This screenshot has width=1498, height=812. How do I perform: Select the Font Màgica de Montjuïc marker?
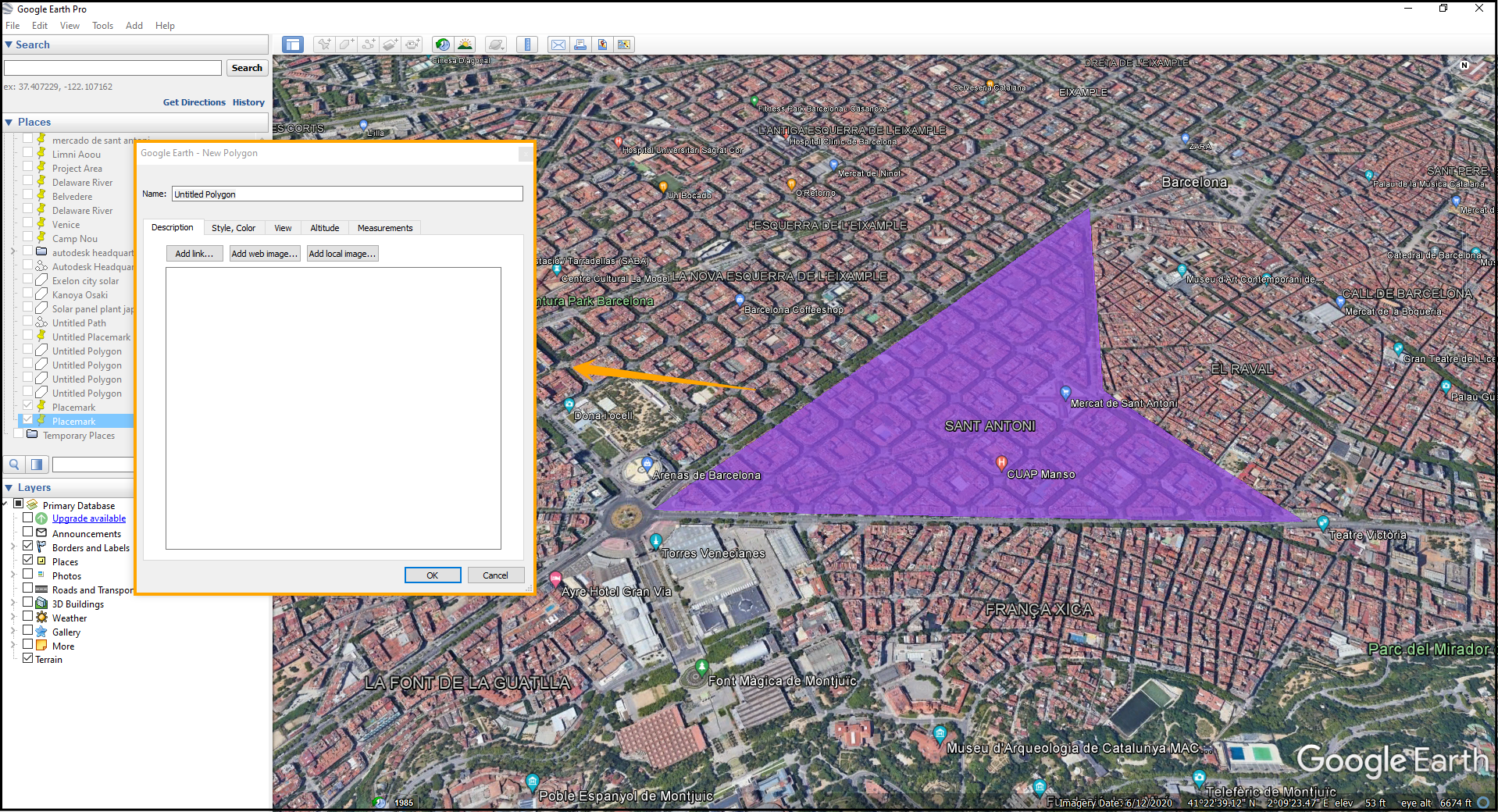coord(701,667)
